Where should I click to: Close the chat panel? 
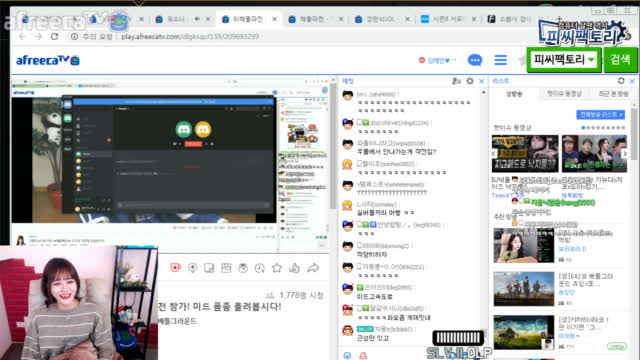click(482, 81)
